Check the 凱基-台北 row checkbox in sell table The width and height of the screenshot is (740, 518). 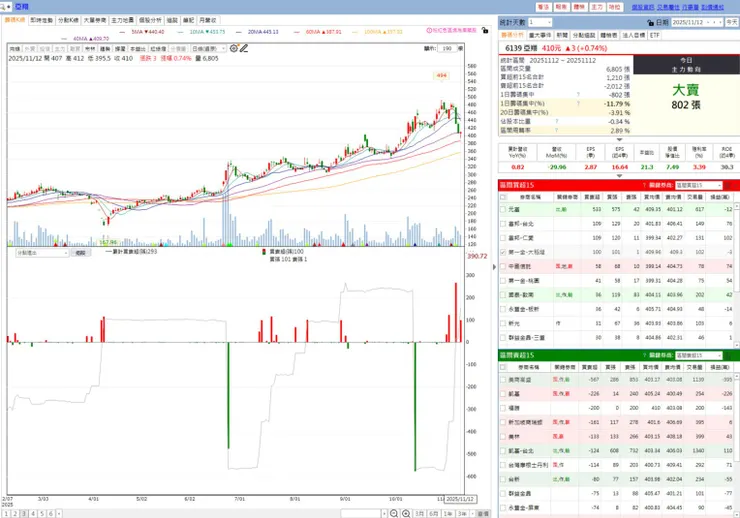[x=503, y=451]
